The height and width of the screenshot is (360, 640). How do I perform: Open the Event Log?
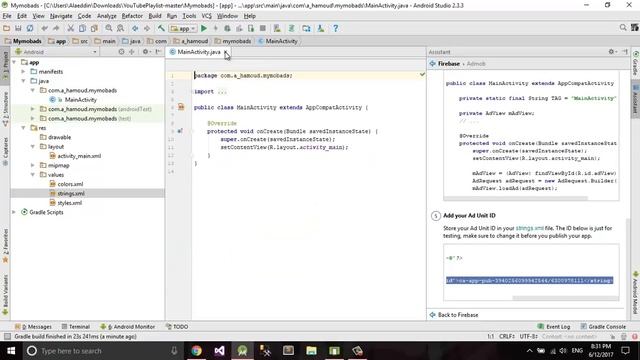click(554, 327)
